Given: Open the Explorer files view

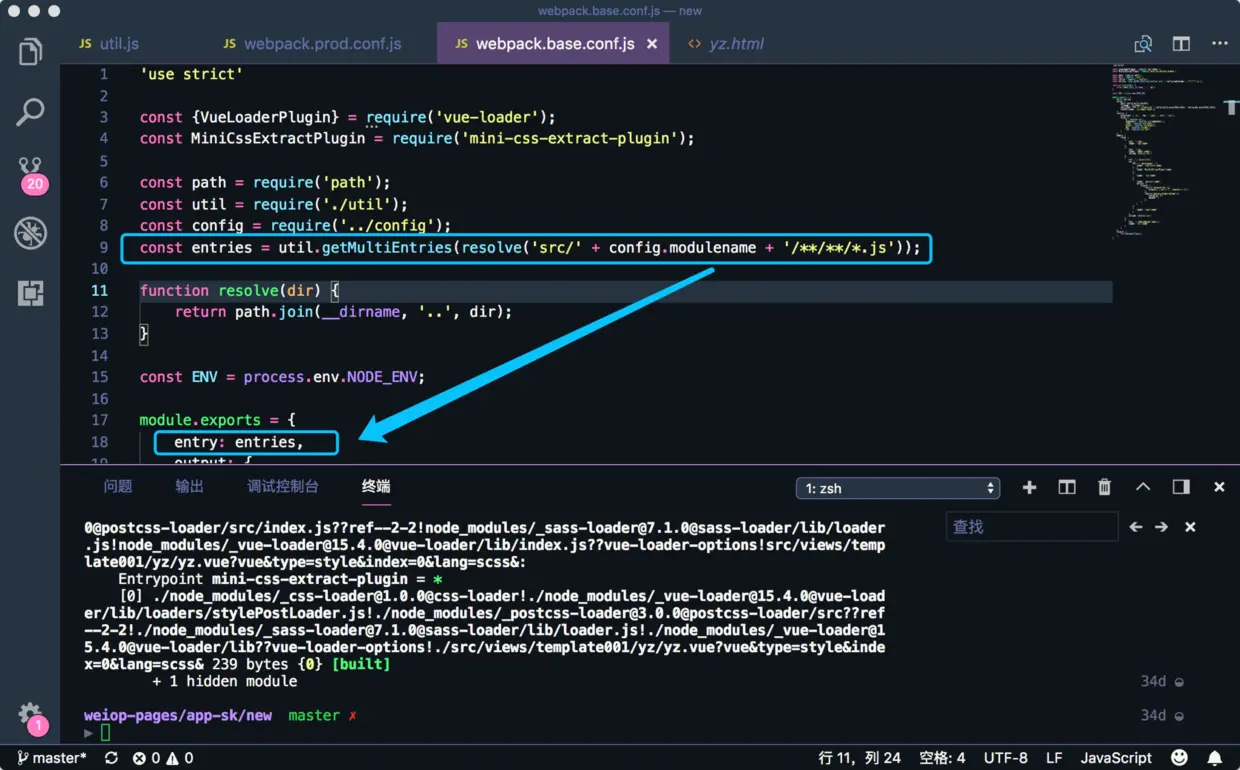Looking at the screenshot, I should tap(30, 51).
